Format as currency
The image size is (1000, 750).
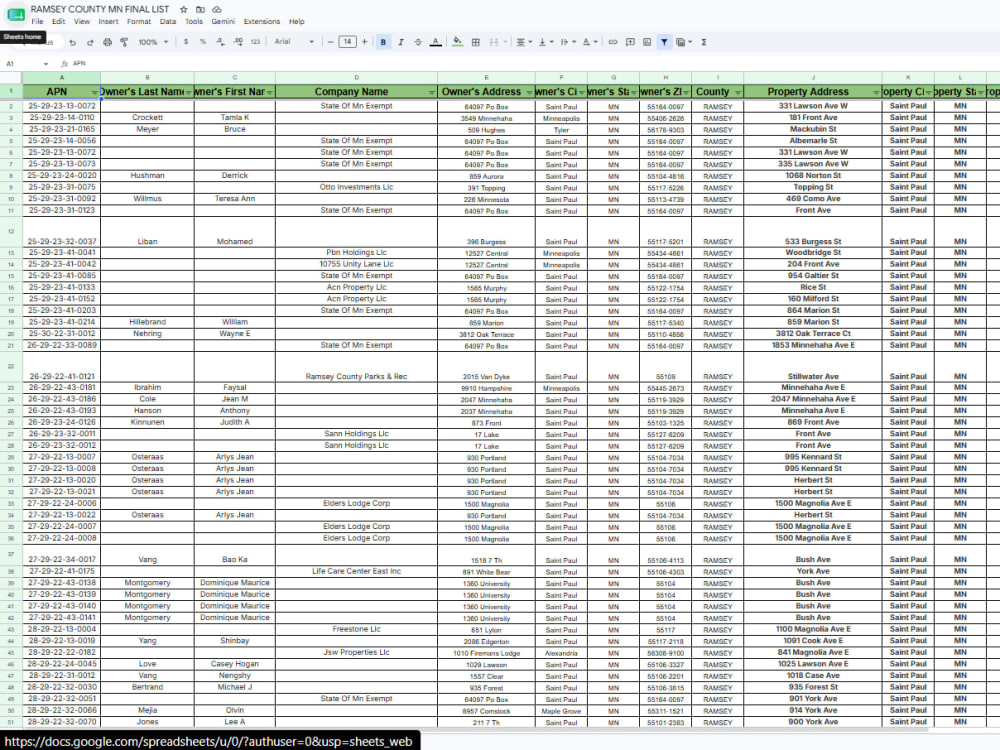coord(186,42)
